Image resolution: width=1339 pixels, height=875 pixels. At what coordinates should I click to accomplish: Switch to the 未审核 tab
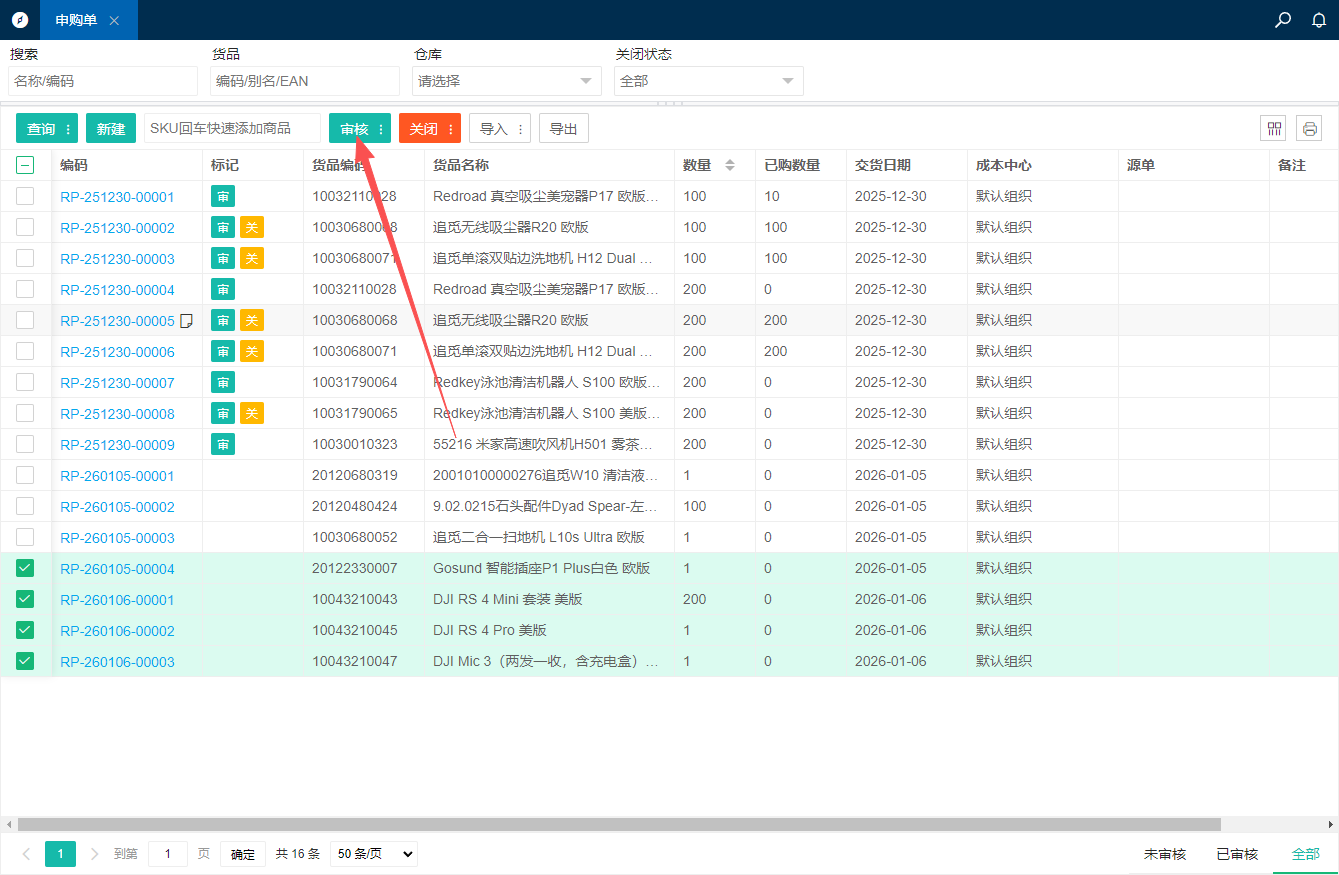pyautogui.click(x=1164, y=854)
